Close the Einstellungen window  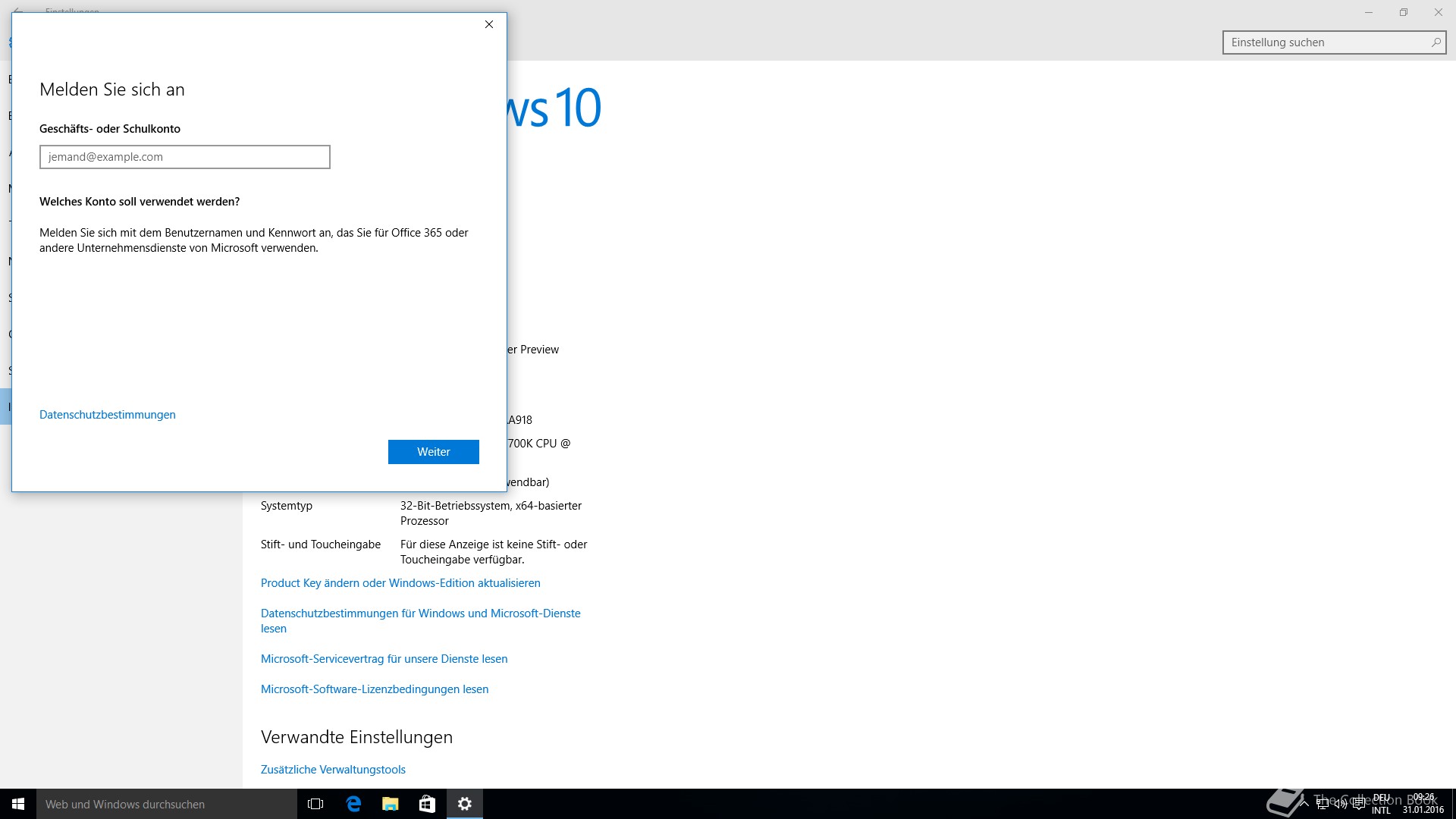[x=1439, y=12]
